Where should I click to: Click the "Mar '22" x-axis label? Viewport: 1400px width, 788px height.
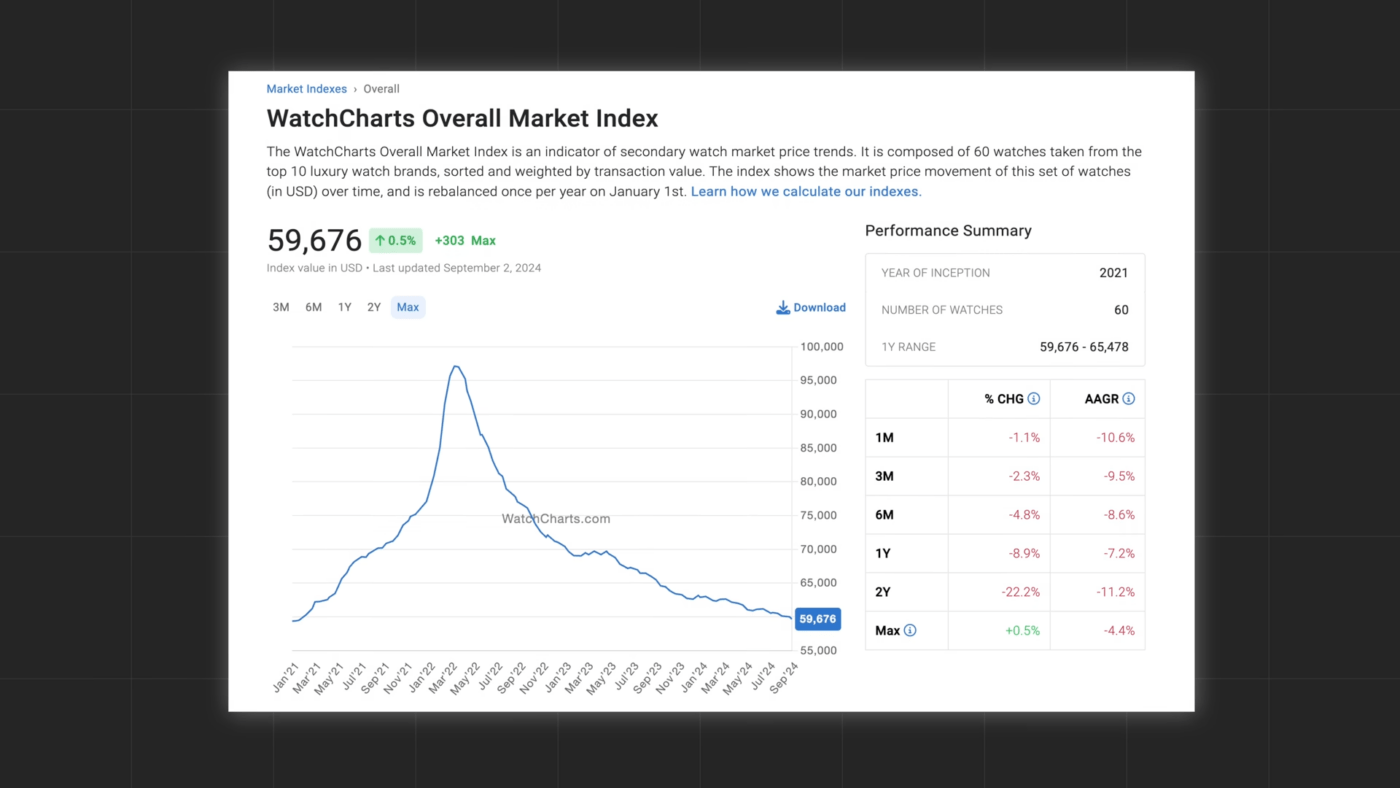coord(441,679)
